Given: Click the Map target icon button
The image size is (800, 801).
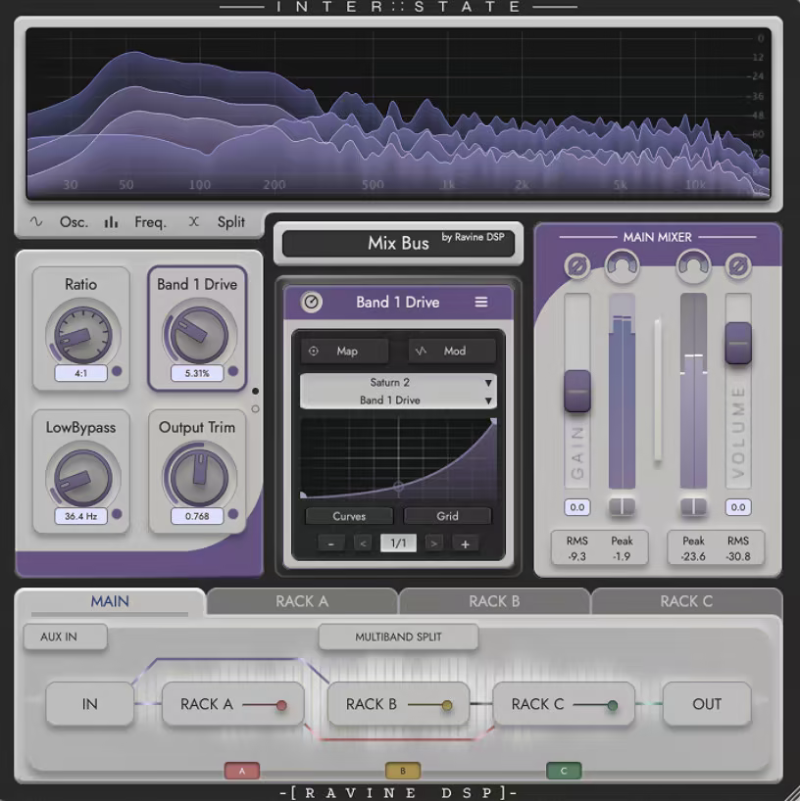Looking at the screenshot, I should [x=344, y=351].
